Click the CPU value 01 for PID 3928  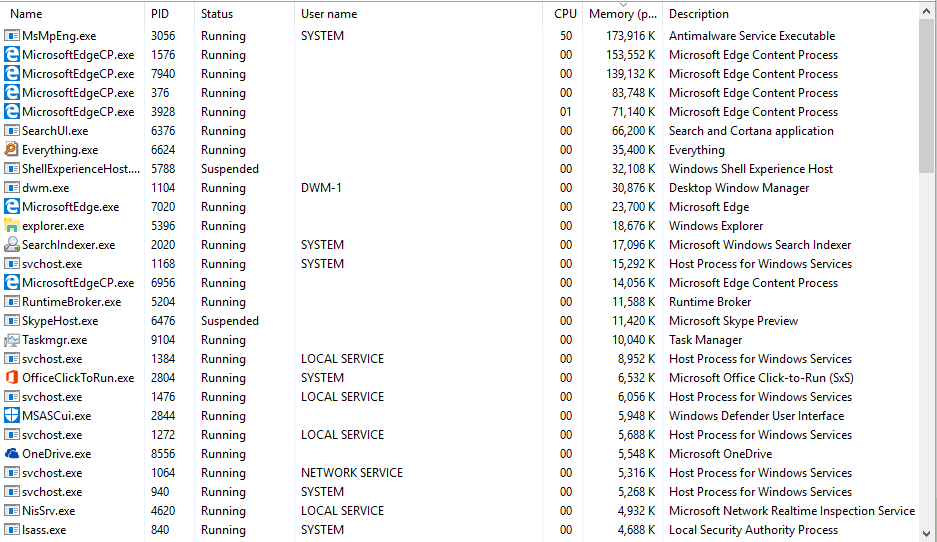(x=565, y=112)
